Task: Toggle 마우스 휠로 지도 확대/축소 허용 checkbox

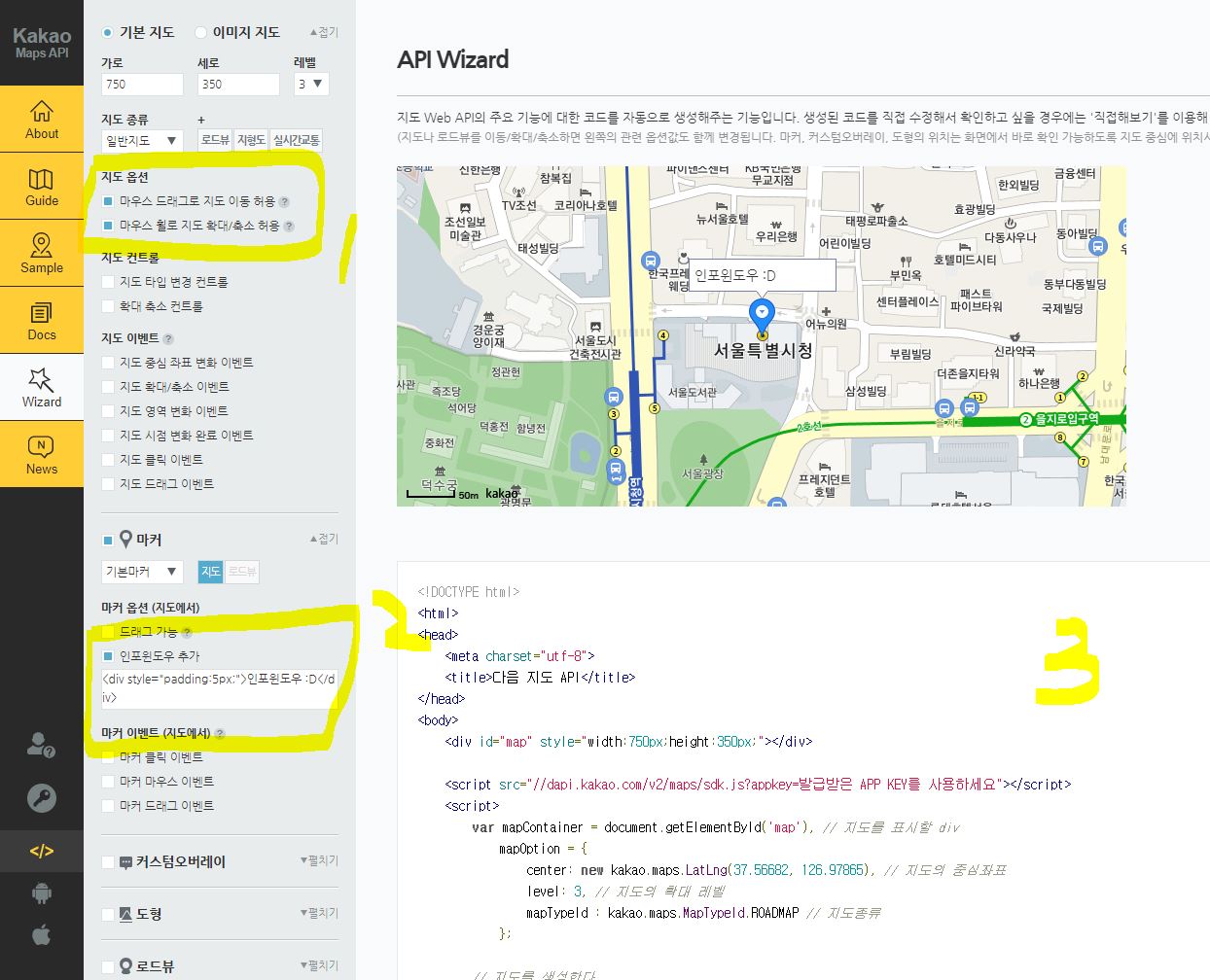Action: (108, 226)
